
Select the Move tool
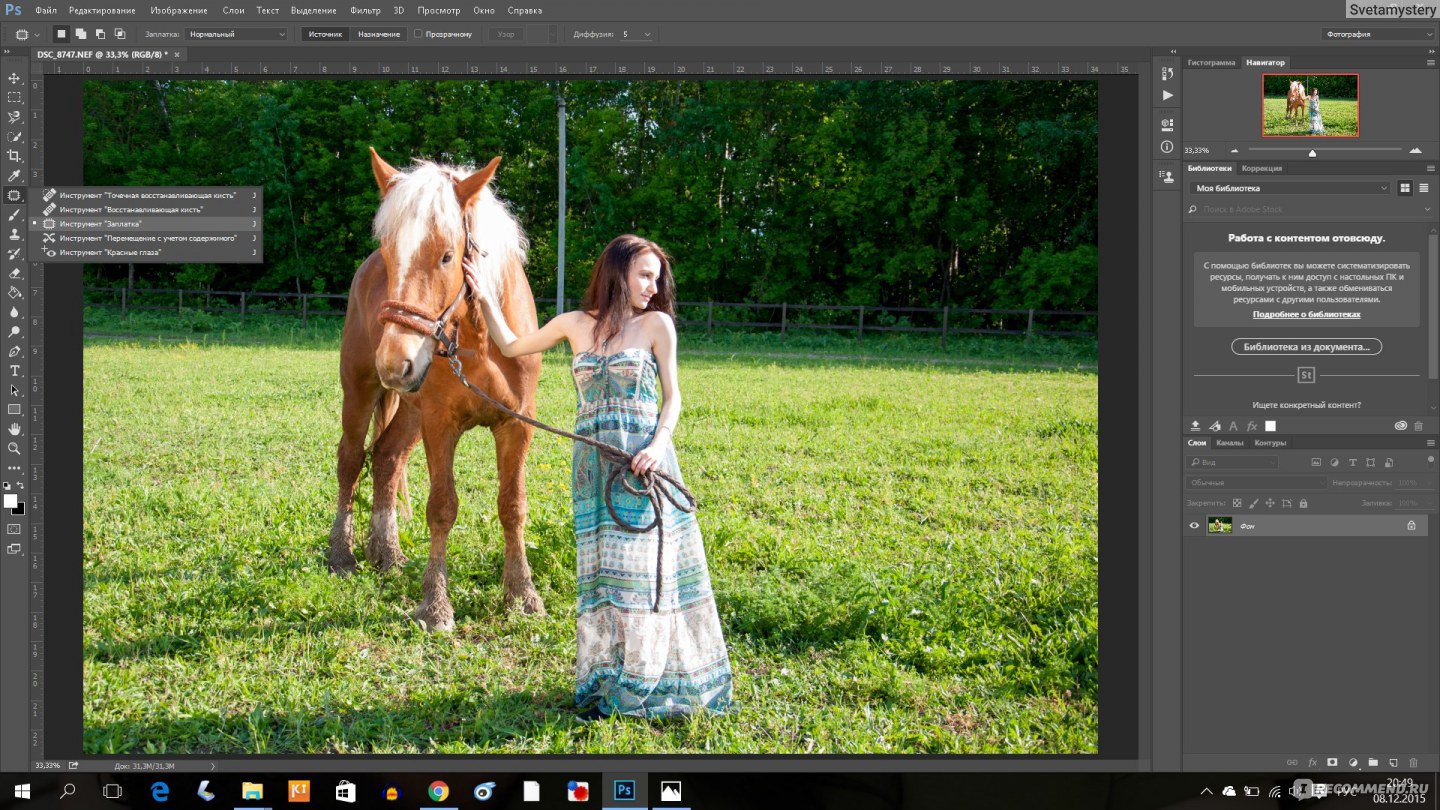pos(14,78)
